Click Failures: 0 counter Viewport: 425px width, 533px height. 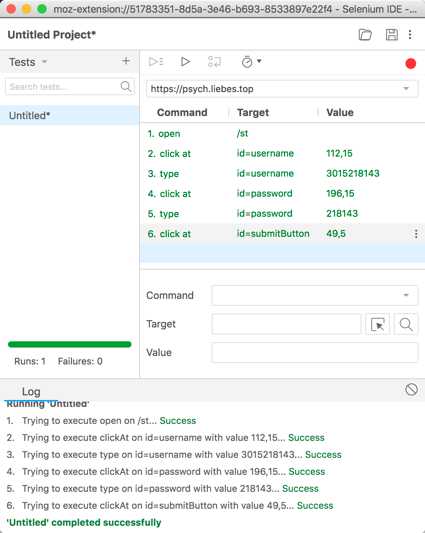[80, 361]
